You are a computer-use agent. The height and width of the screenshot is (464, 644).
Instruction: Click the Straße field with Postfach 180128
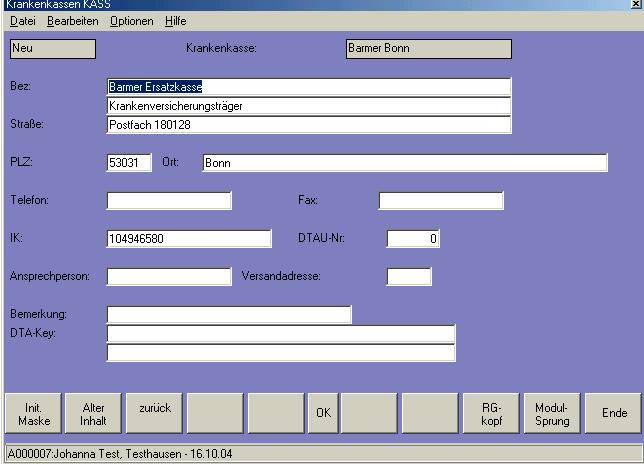[309, 125]
